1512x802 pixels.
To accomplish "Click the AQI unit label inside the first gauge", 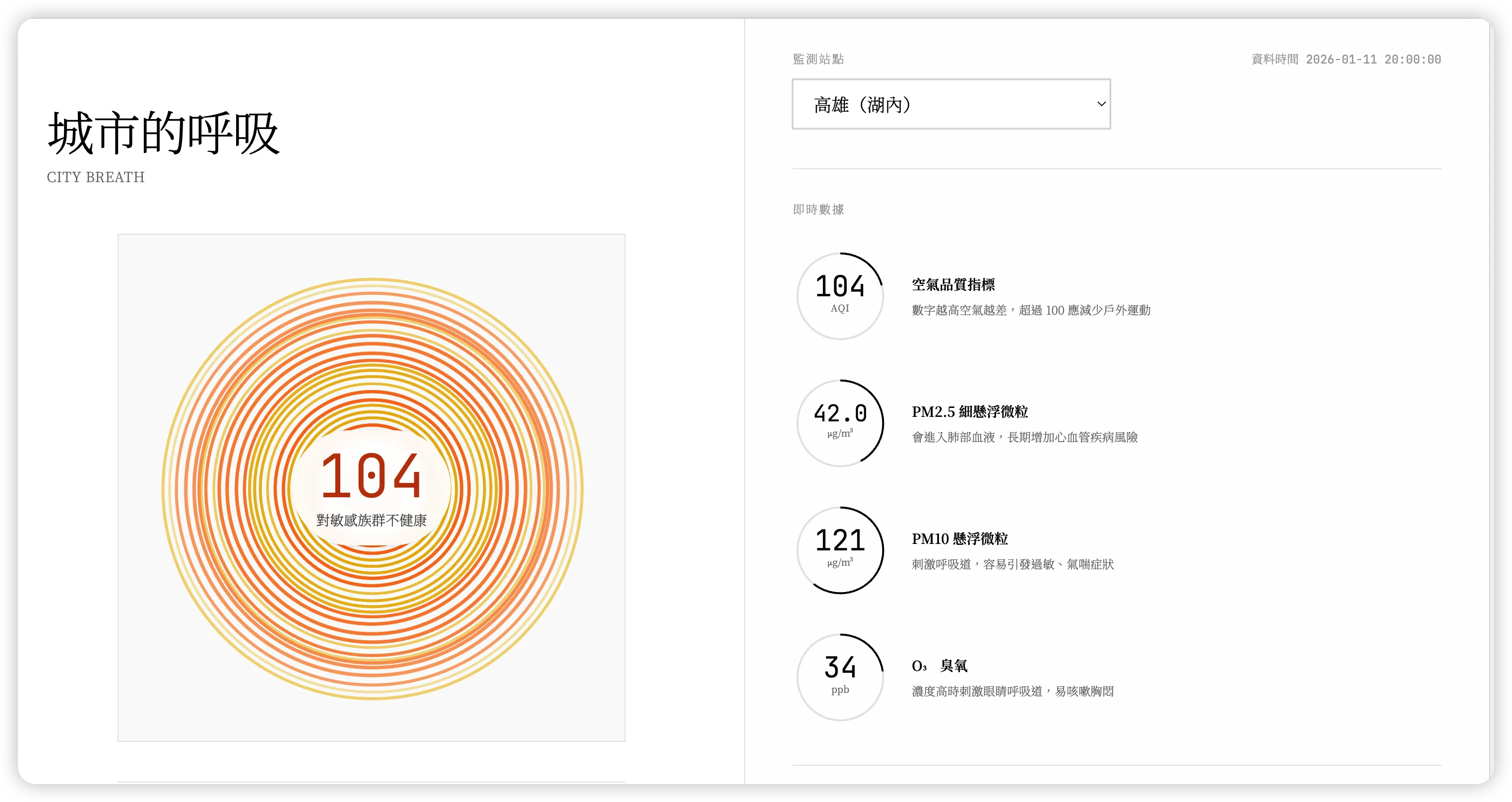I will 839,308.
